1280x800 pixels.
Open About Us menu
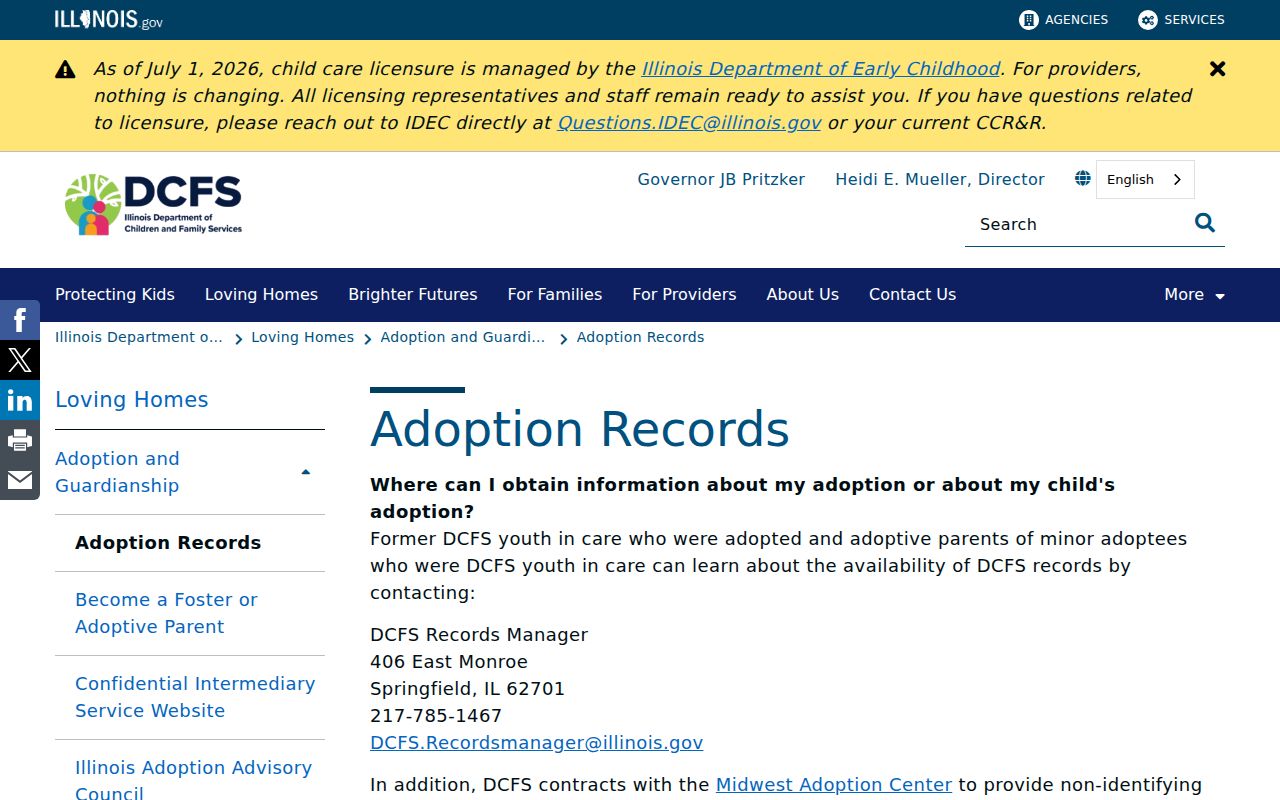click(x=803, y=295)
